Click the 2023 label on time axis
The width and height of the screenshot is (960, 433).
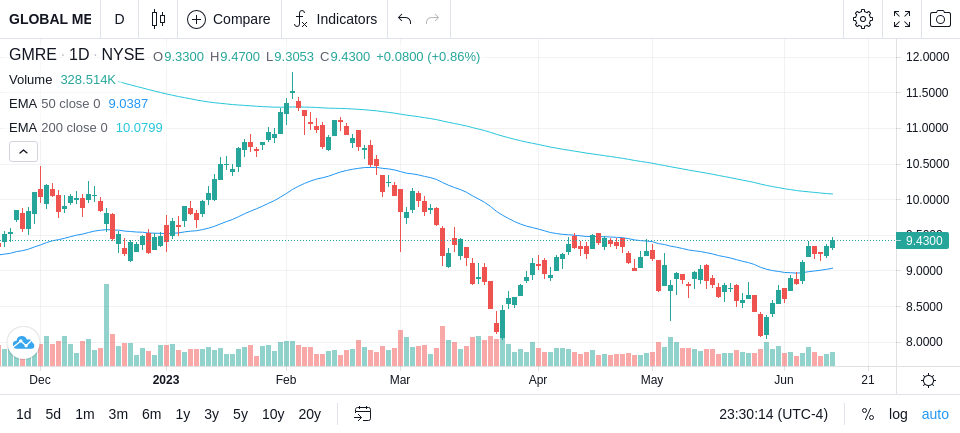coord(165,380)
